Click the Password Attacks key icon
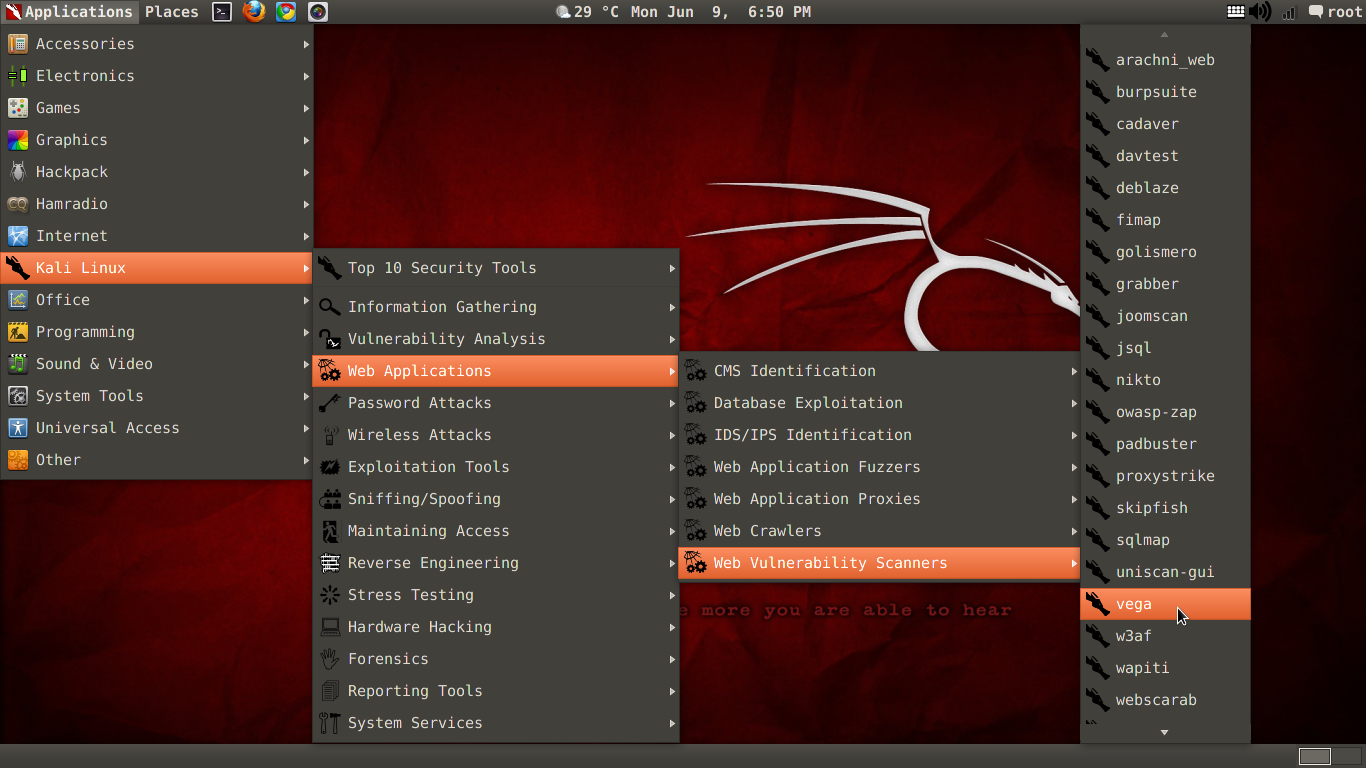Viewport: 1366px width, 768px height. click(330, 403)
